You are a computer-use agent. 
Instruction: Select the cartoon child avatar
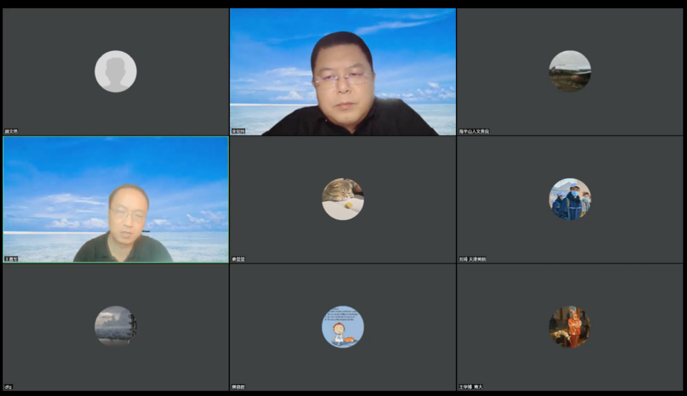343,327
